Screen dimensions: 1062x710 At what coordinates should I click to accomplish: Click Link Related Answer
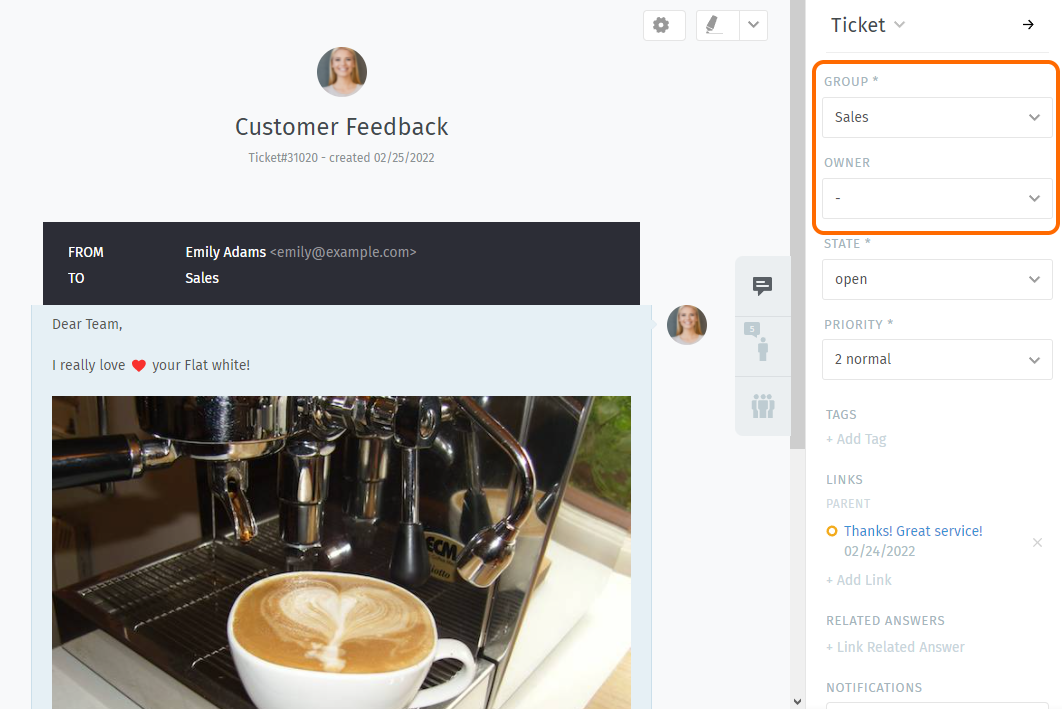tap(895, 647)
